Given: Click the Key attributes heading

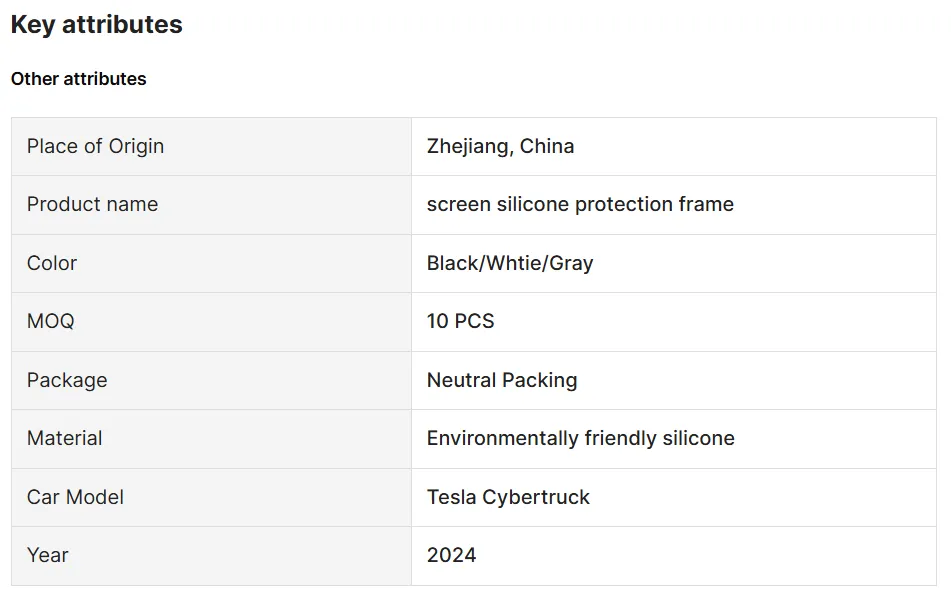Looking at the screenshot, I should coord(96,25).
